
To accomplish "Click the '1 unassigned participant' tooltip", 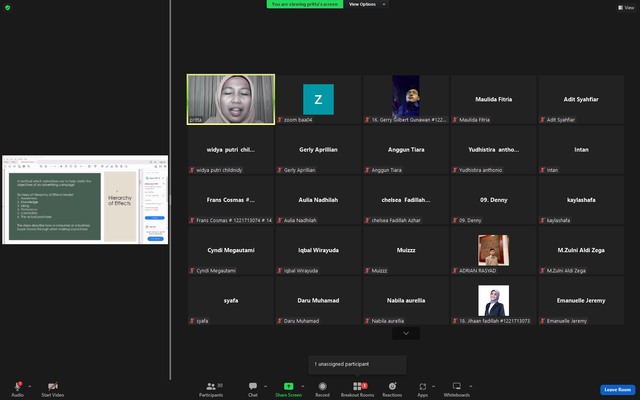I will coord(357,364).
